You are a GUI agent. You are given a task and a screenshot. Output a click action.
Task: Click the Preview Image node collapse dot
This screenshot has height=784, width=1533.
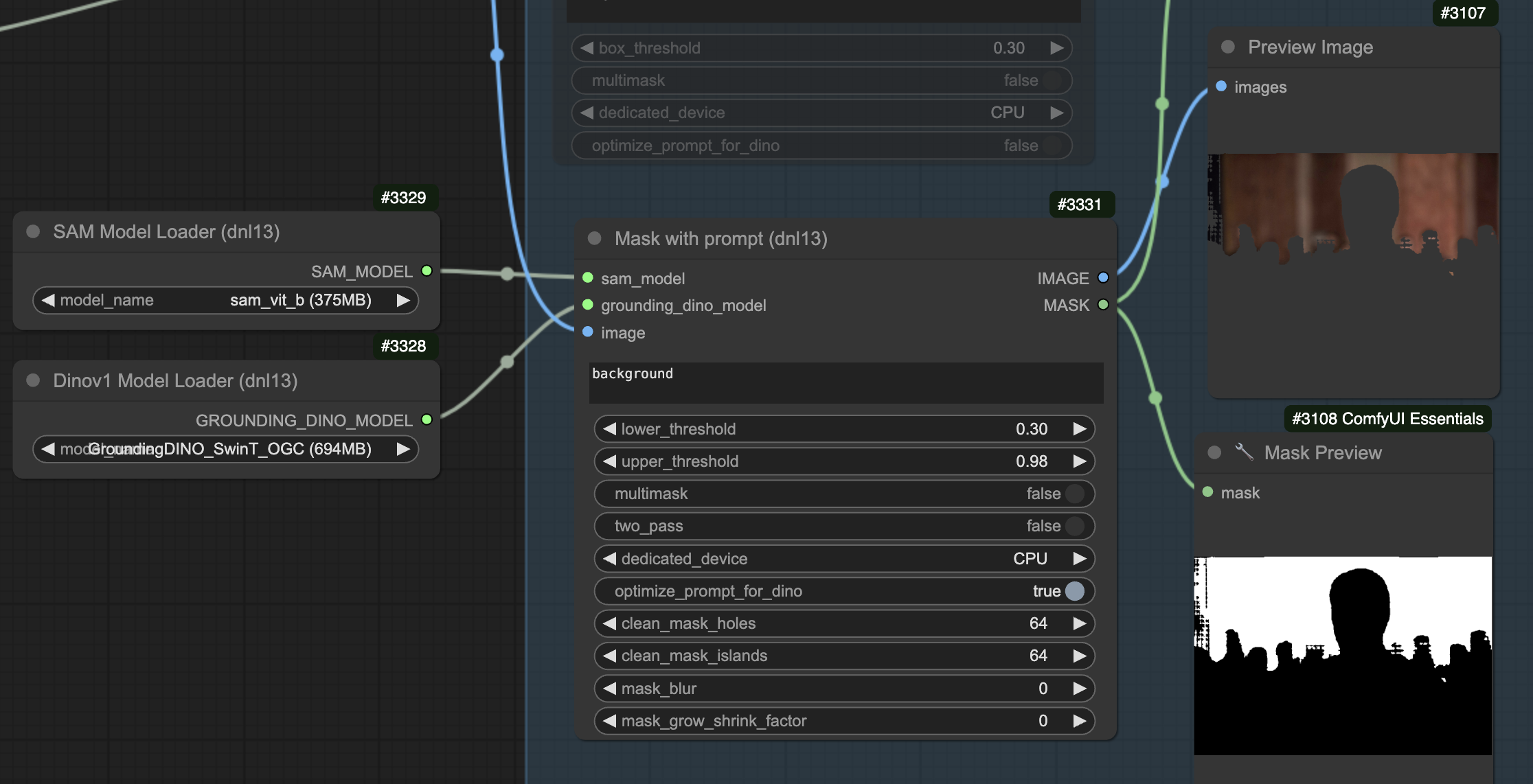[1228, 47]
